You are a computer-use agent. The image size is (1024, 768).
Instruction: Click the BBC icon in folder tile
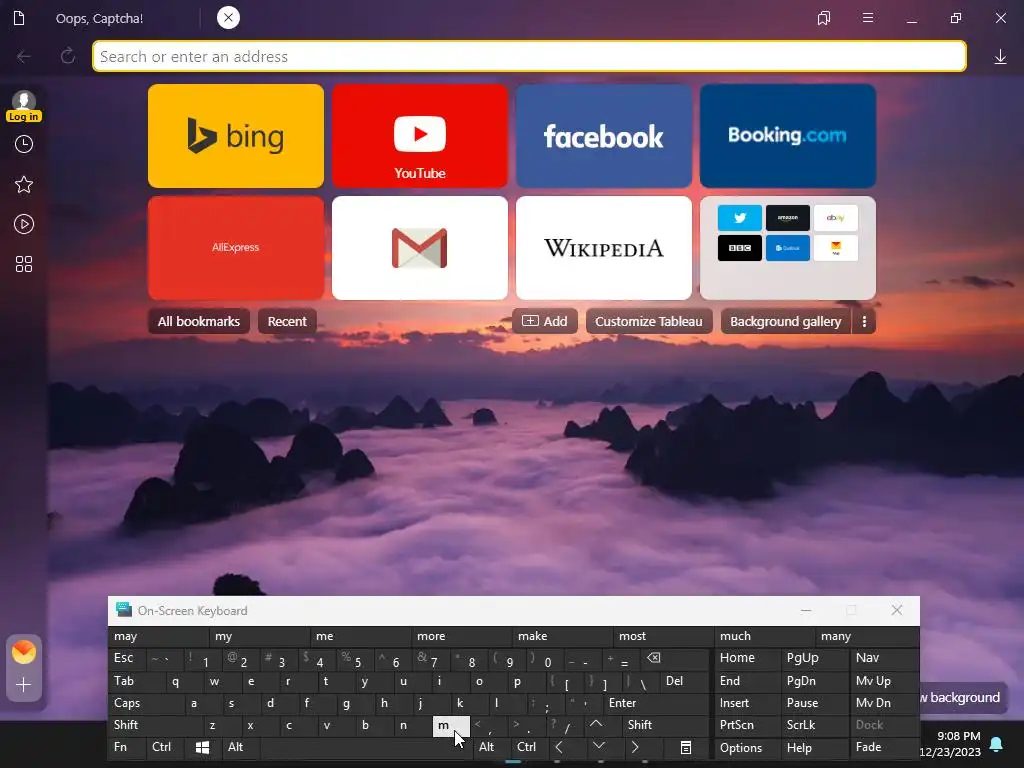(x=739, y=248)
